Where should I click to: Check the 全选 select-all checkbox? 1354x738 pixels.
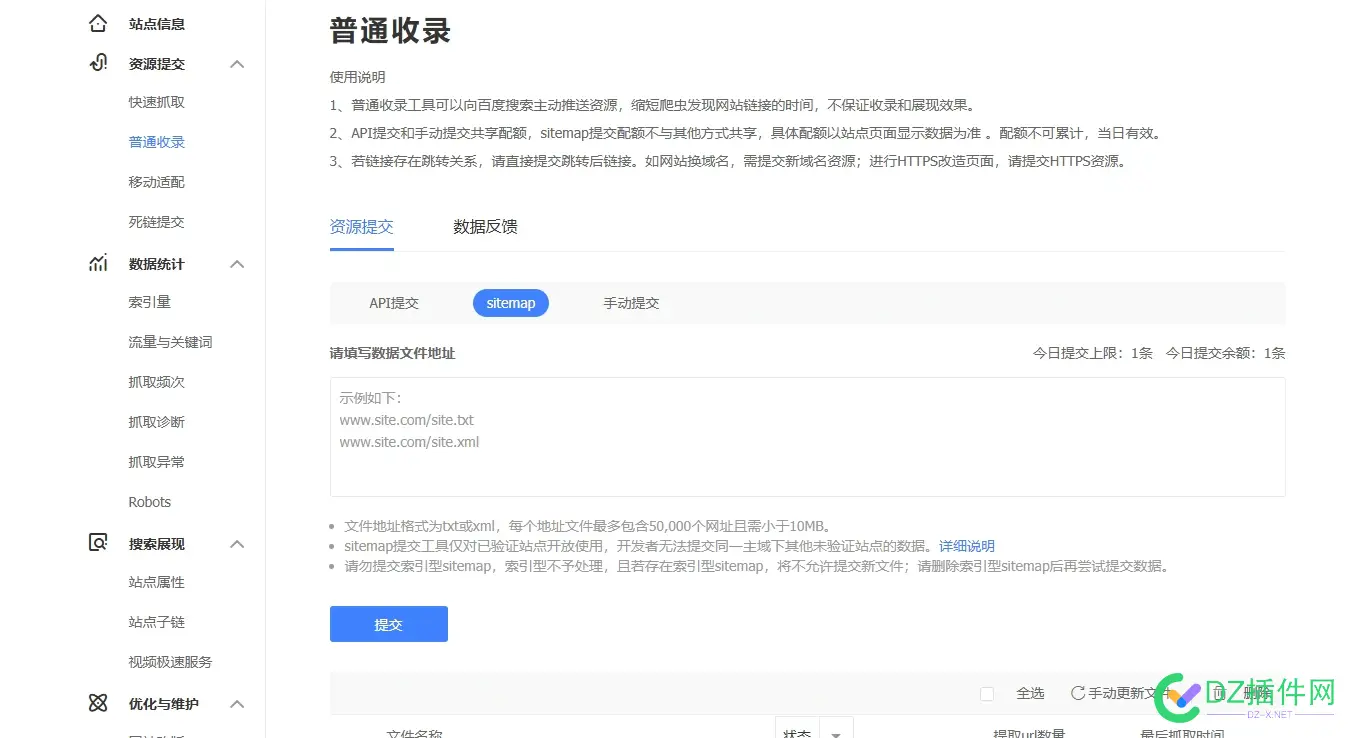[x=987, y=693]
